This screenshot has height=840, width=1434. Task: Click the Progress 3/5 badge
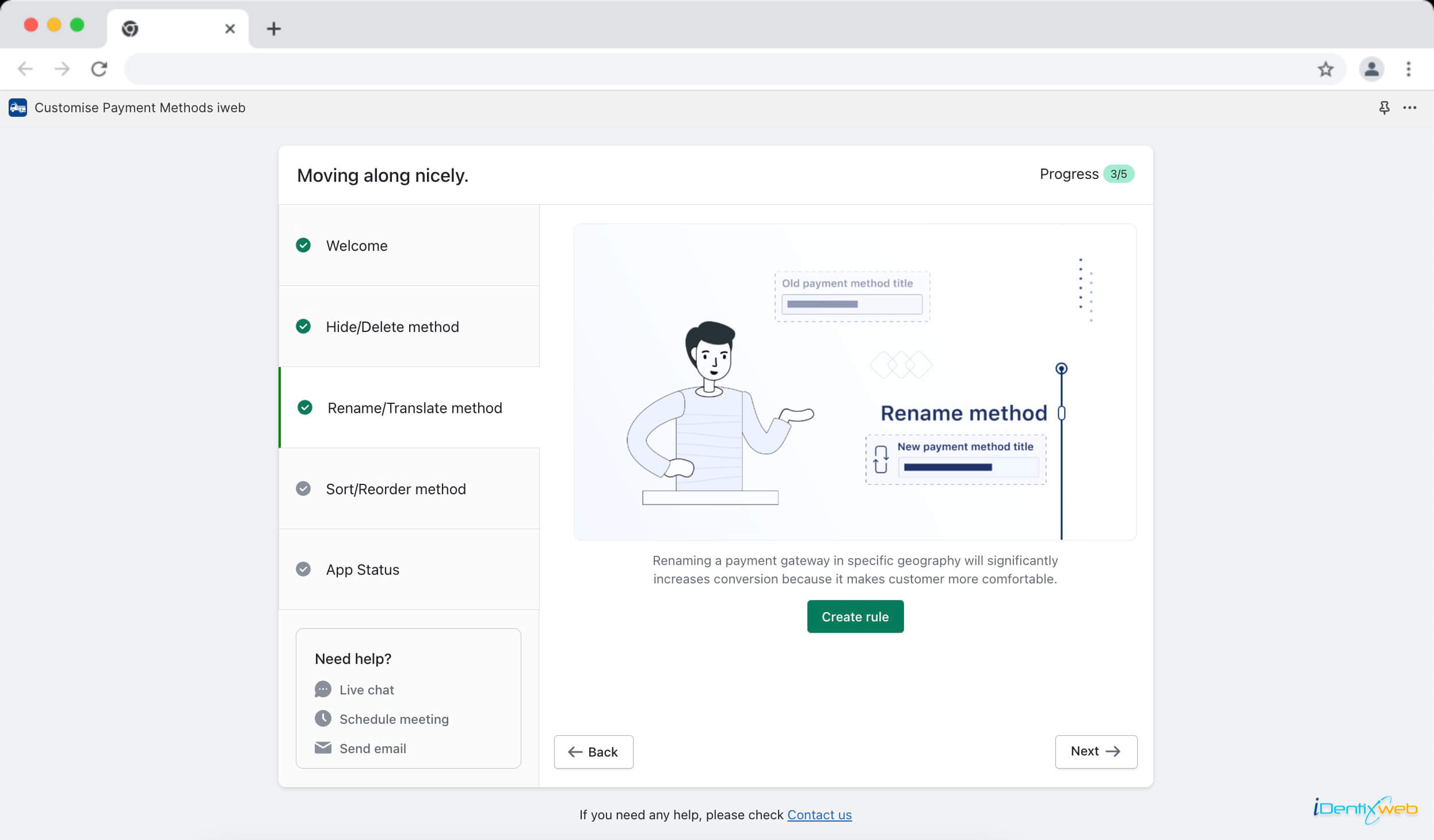(1118, 174)
